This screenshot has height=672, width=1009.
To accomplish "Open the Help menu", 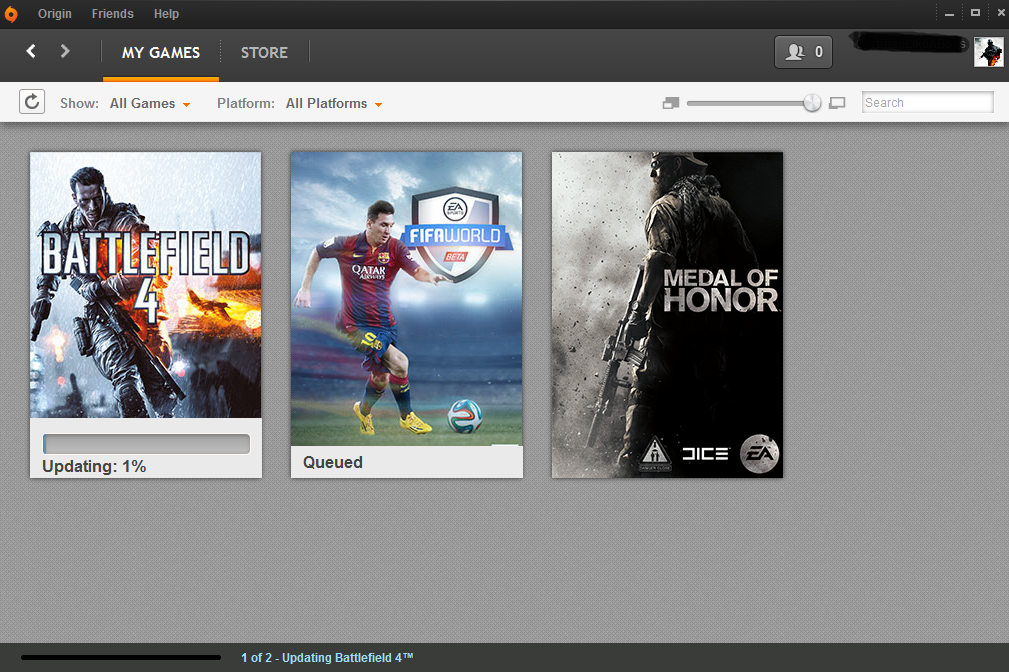I will tap(166, 14).
